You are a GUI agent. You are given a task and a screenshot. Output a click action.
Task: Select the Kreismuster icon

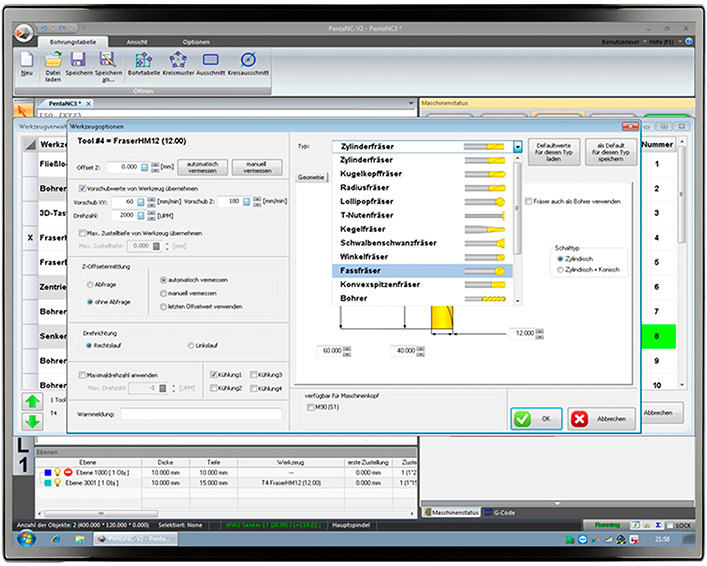click(177, 60)
